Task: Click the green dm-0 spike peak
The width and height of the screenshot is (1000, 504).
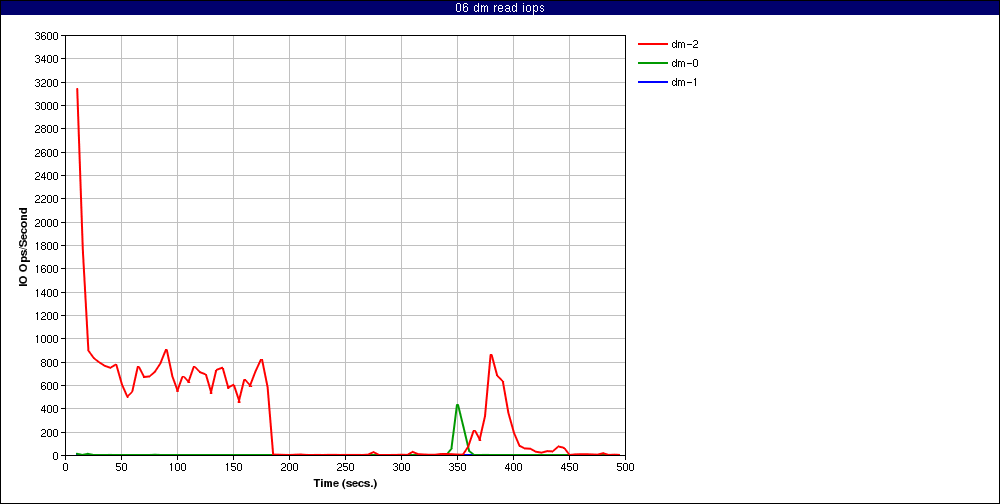Action: click(x=457, y=404)
